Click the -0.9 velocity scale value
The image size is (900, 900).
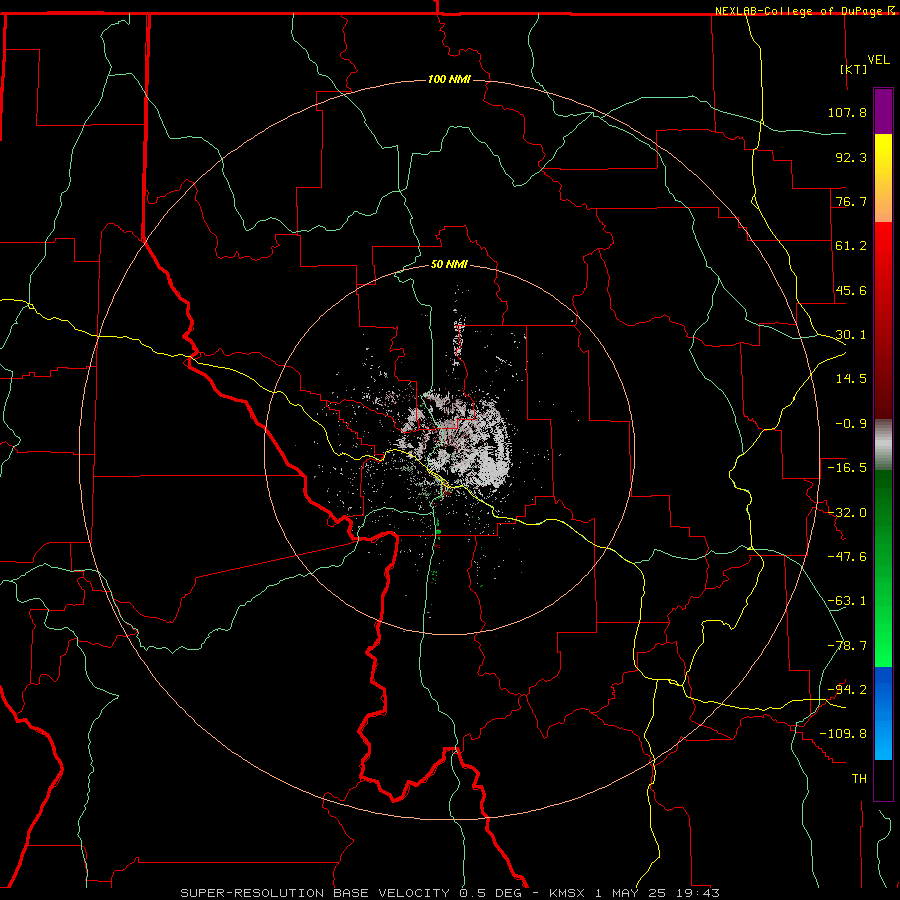[851, 424]
